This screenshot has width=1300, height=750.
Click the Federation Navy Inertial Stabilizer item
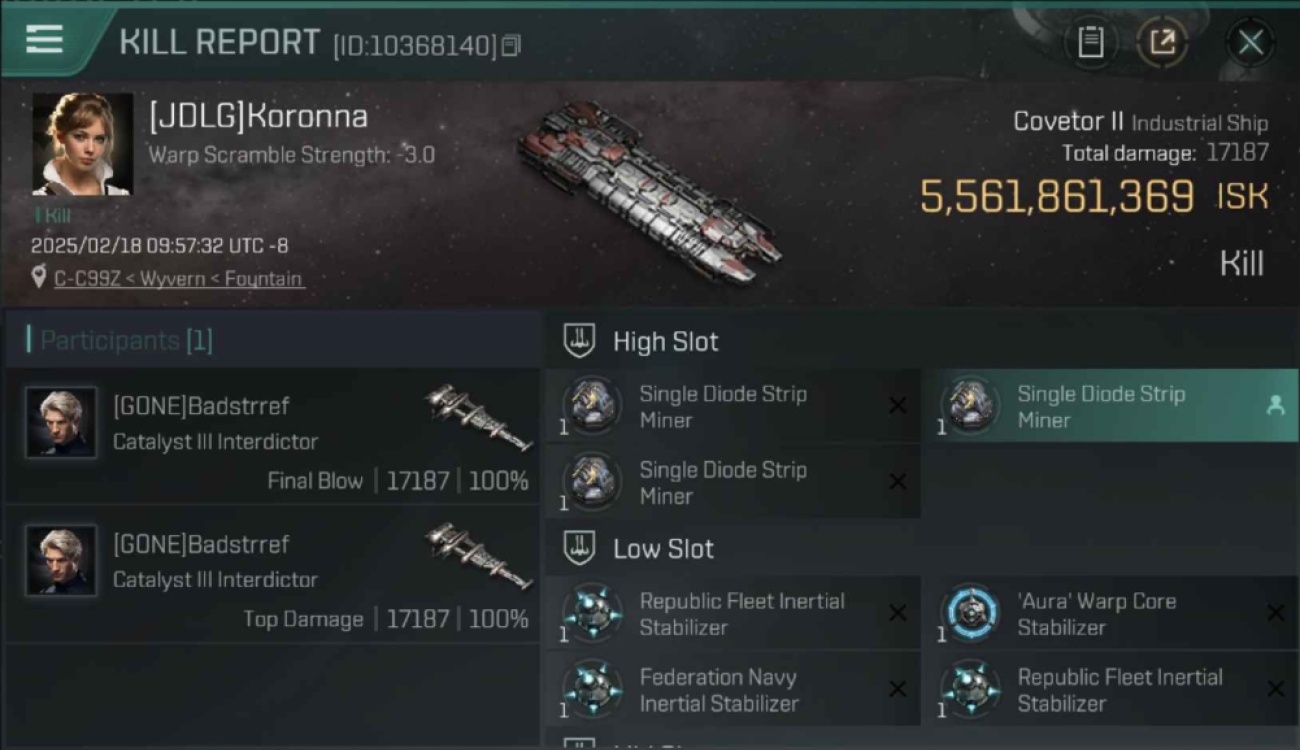coord(733,690)
